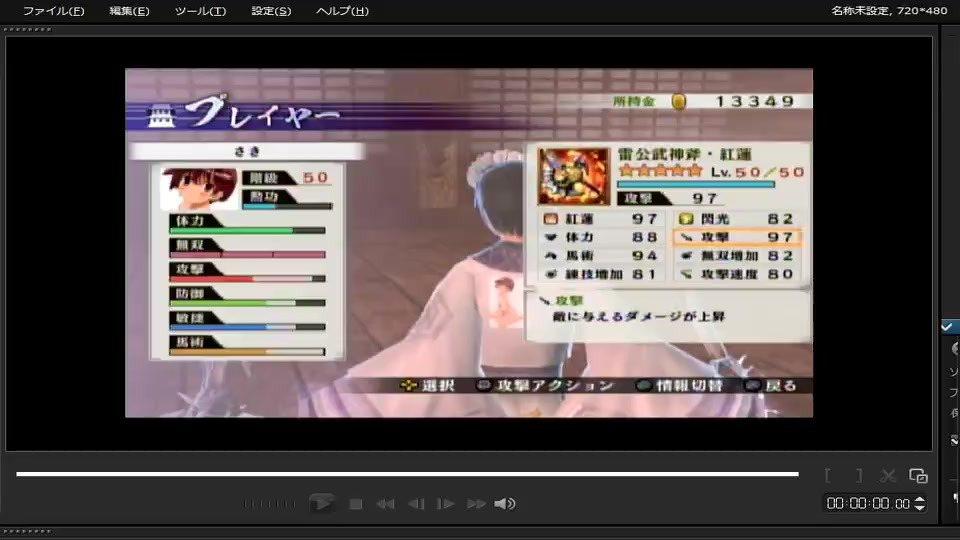Set mark-in with the left bracket icon
The height and width of the screenshot is (540, 960).
click(x=828, y=475)
